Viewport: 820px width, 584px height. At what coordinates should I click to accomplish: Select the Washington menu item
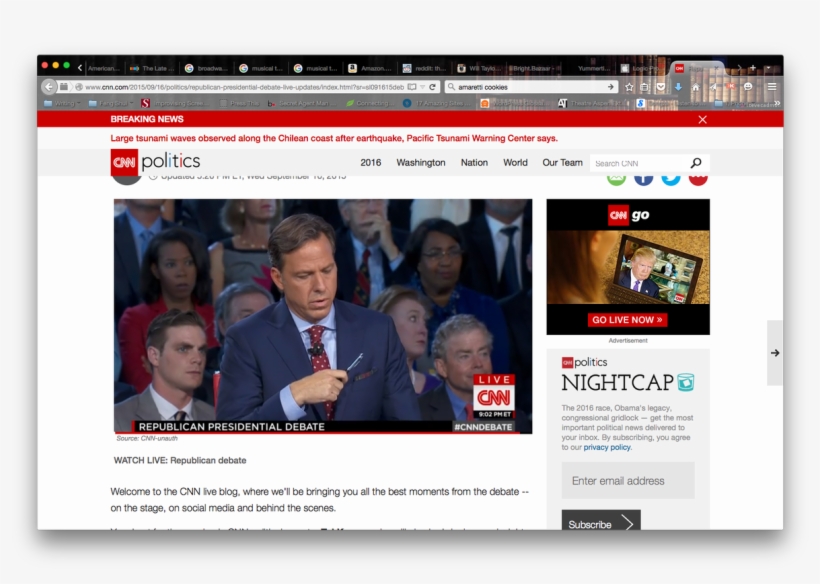click(x=419, y=162)
